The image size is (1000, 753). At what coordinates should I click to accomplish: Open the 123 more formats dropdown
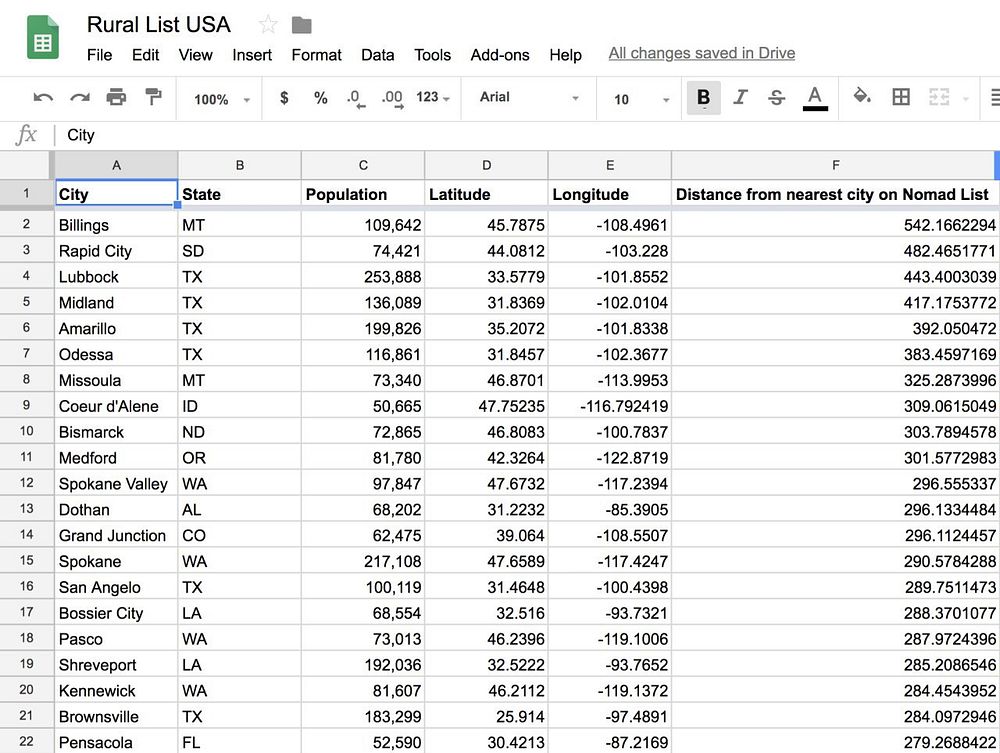tap(433, 97)
